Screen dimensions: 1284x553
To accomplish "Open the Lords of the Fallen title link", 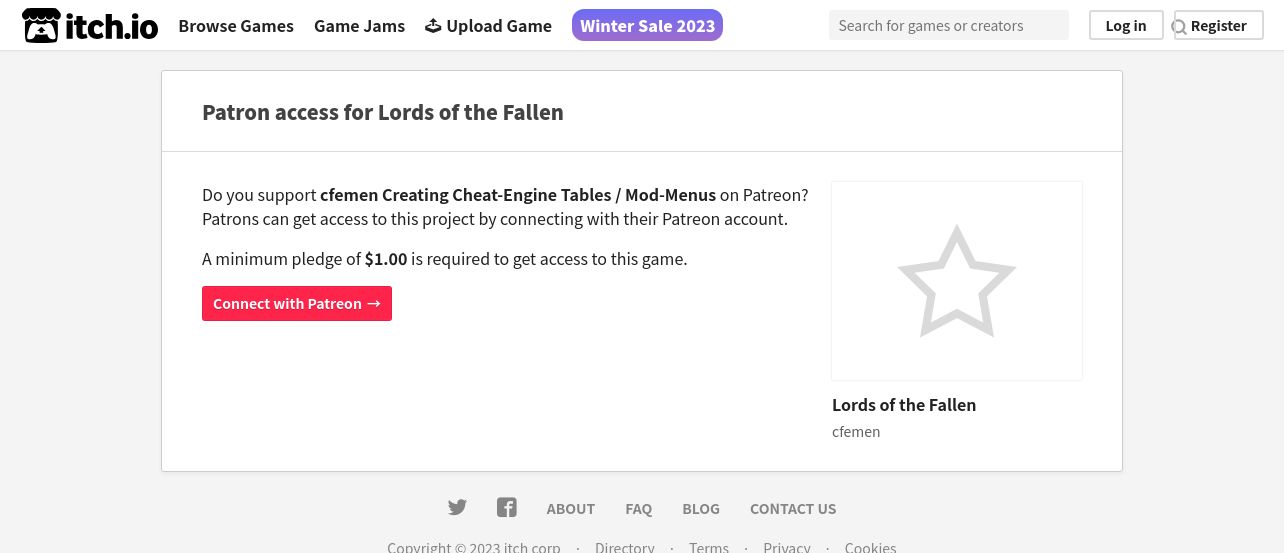I will pyautogui.click(x=904, y=405).
